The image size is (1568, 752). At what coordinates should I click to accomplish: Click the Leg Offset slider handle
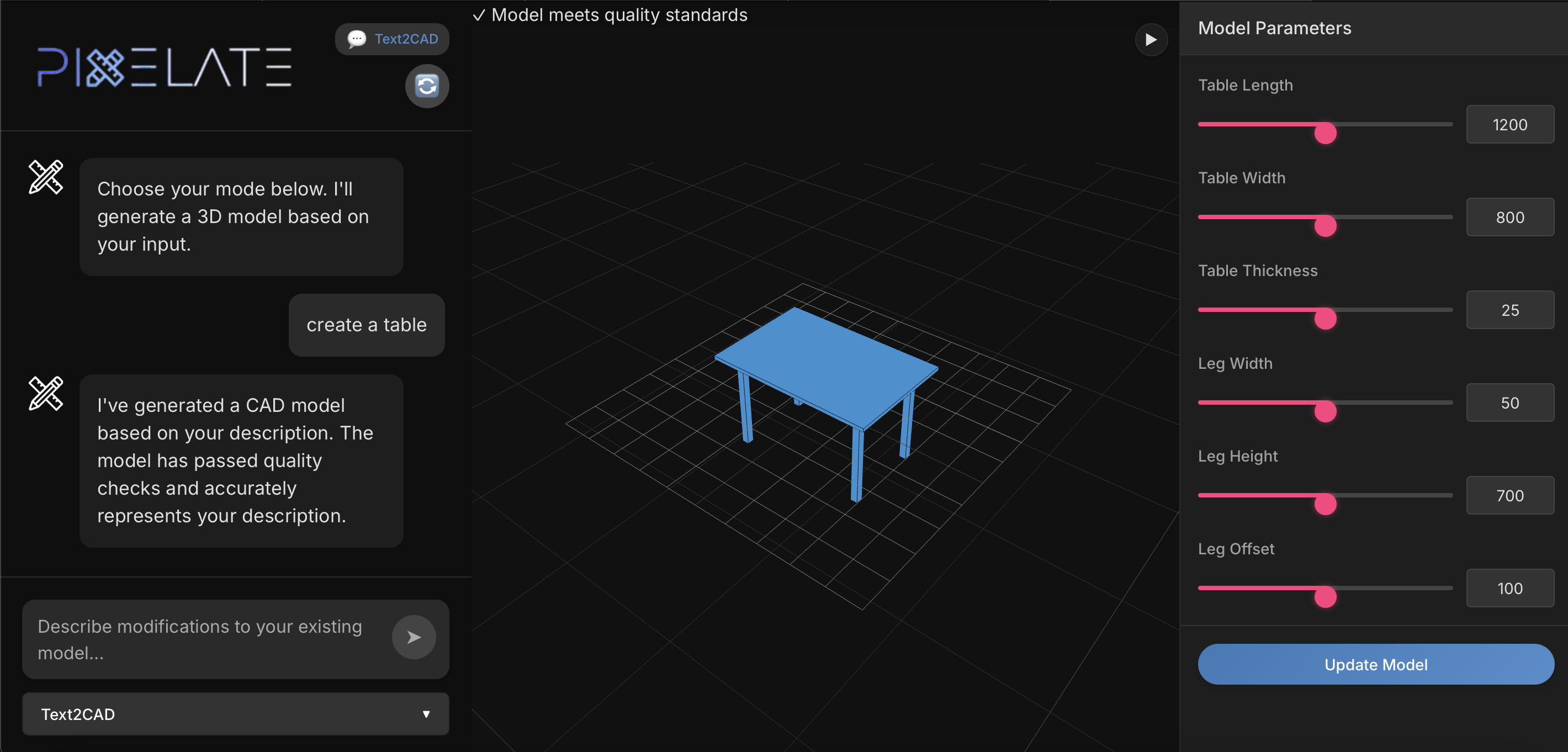pyautogui.click(x=1325, y=597)
